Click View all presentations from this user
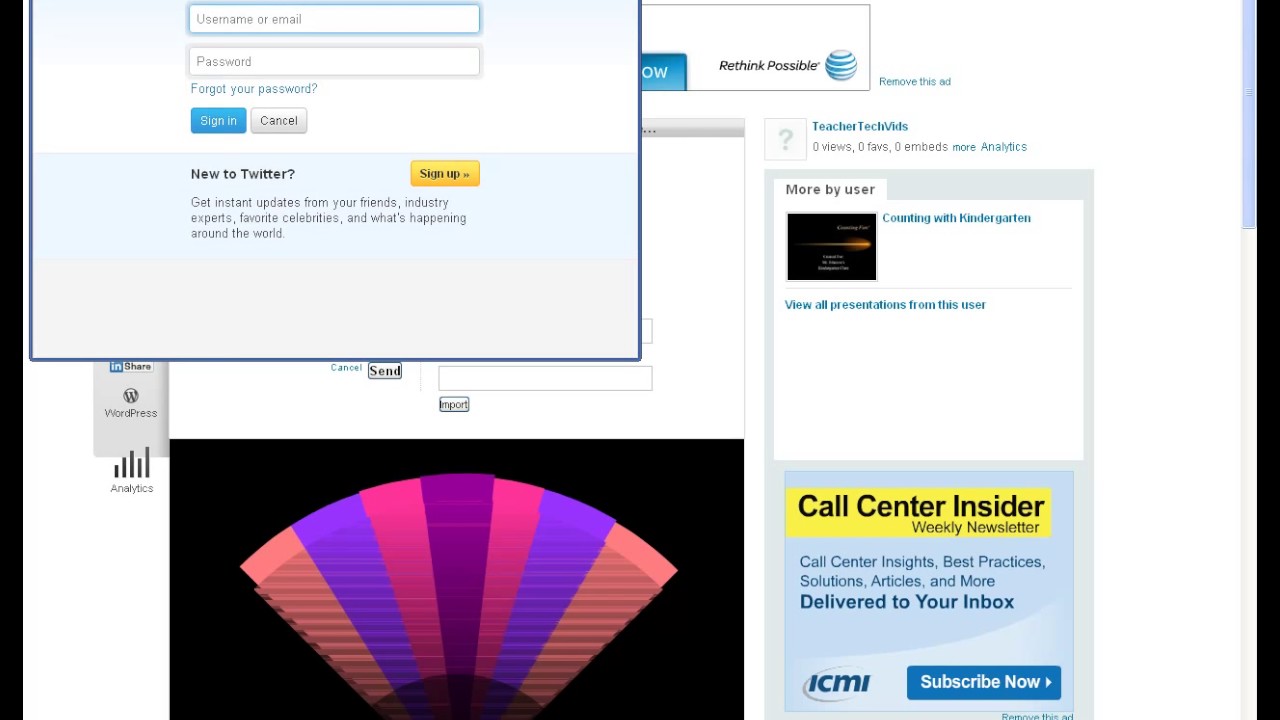The image size is (1280, 720). click(885, 305)
